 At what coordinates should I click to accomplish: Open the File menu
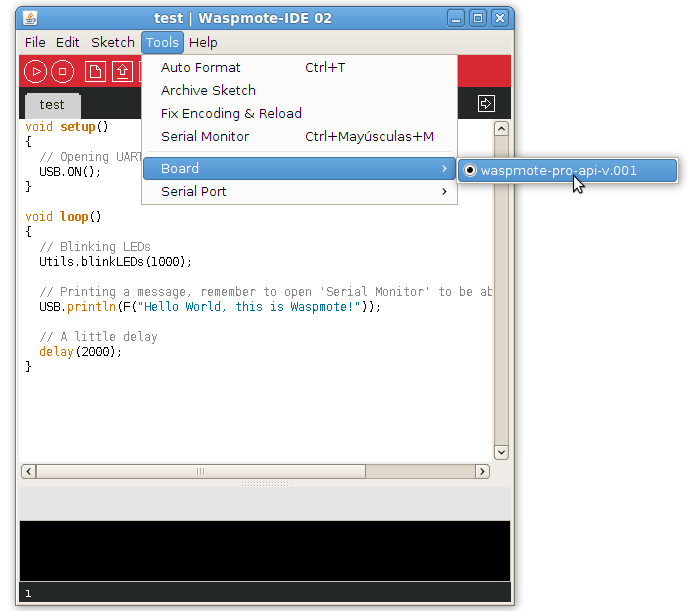(x=35, y=43)
